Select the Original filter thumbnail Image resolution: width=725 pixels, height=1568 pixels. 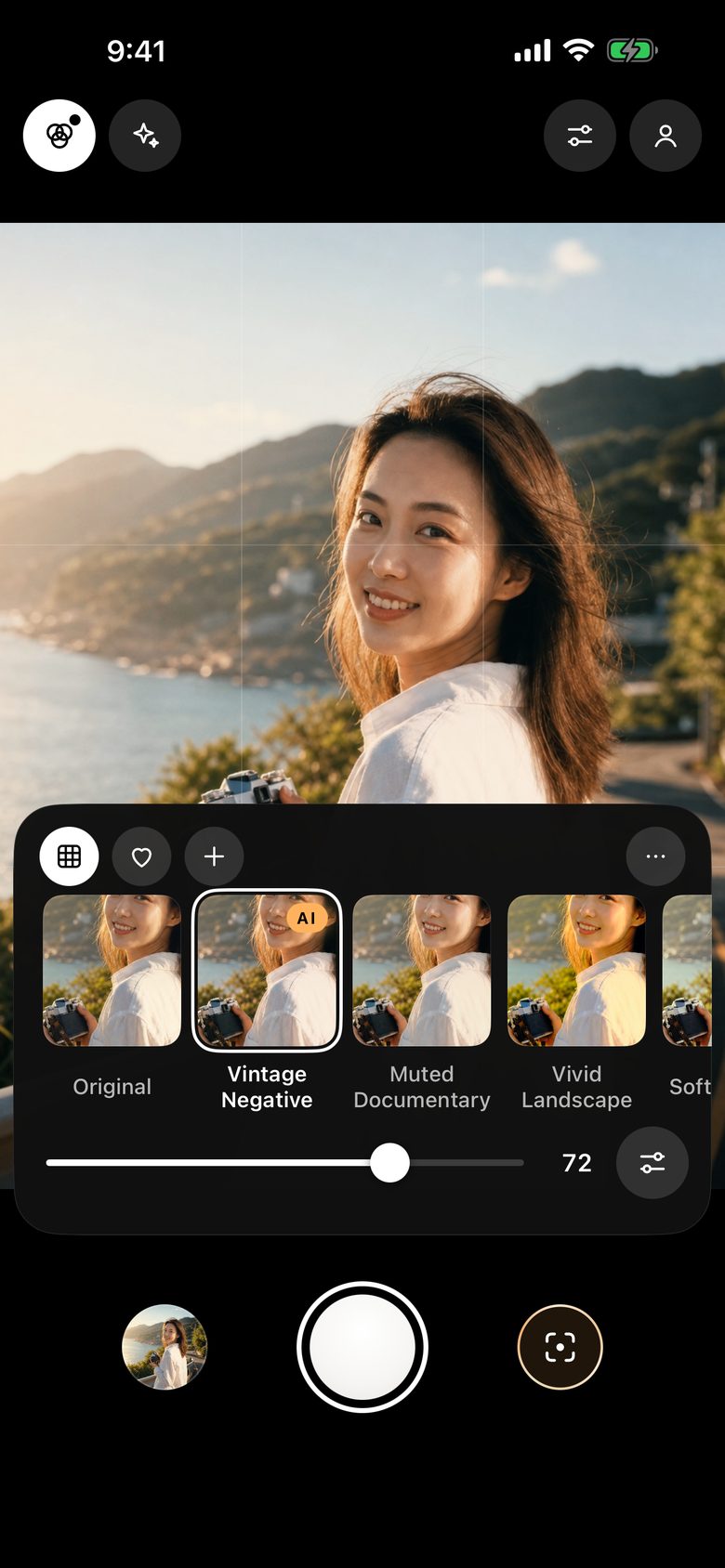112,970
